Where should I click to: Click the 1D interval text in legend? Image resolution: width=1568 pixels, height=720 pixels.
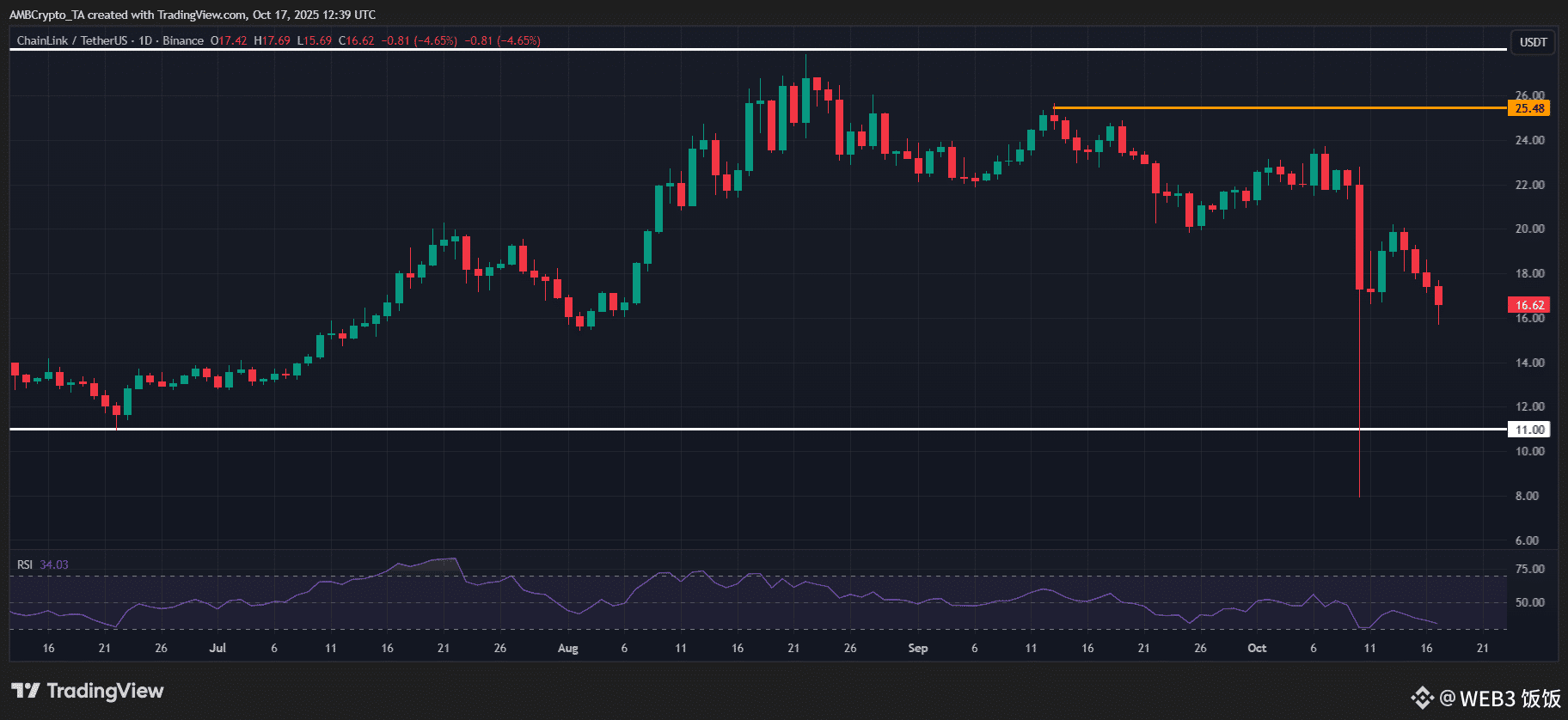145,40
